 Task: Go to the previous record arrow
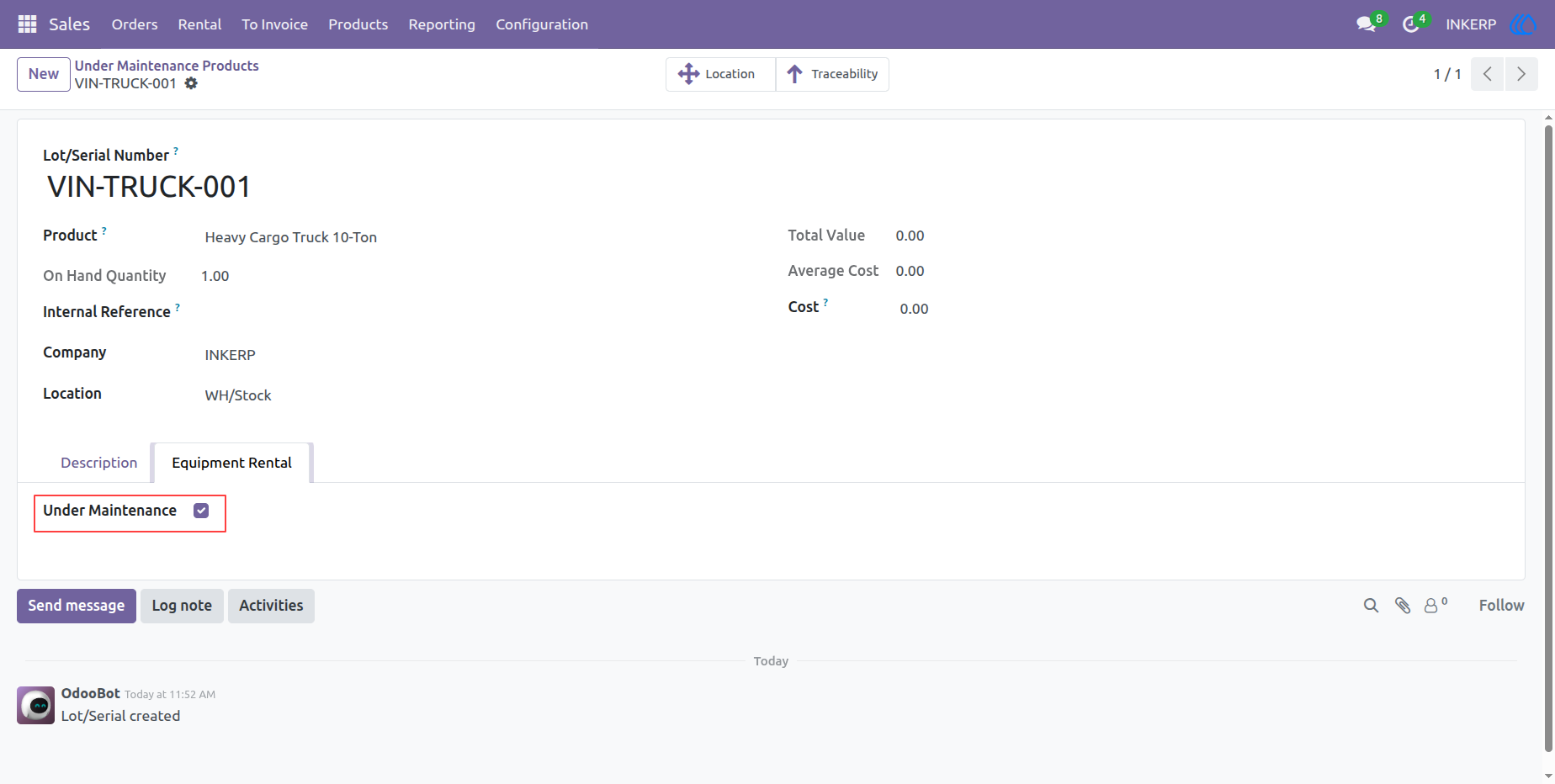tap(1487, 74)
